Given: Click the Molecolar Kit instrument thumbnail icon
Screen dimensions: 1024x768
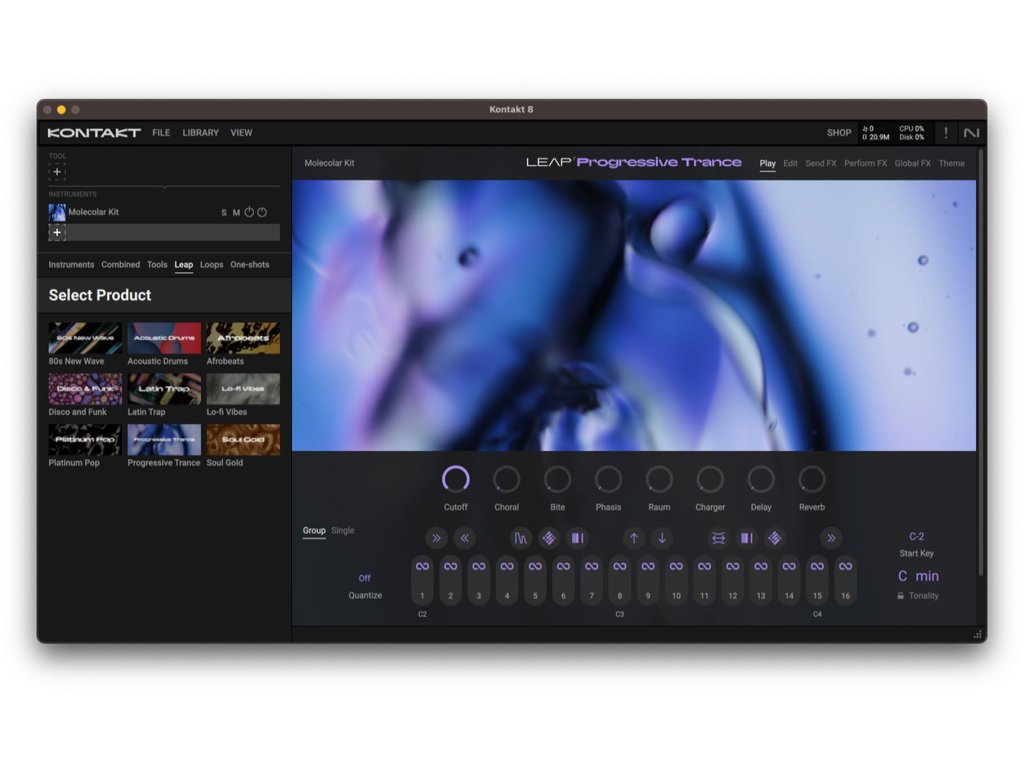Looking at the screenshot, I should tap(57, 212).
